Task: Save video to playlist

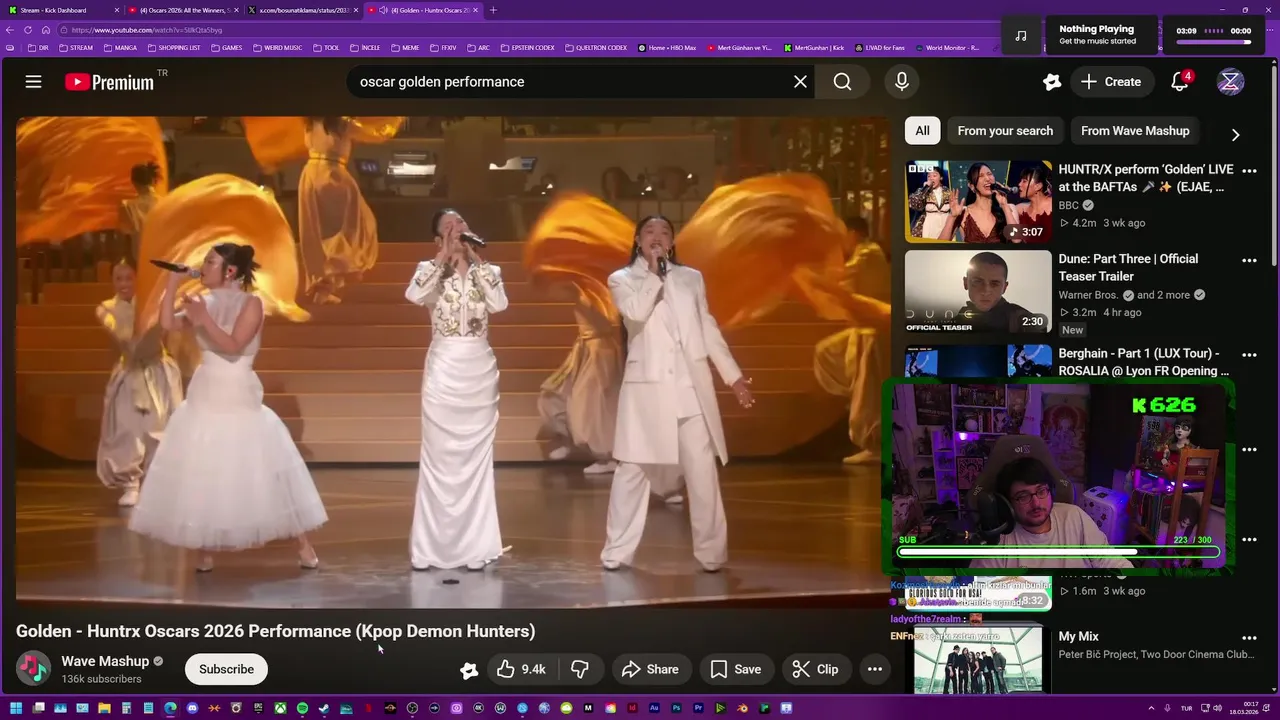Action: pos(736,669)
